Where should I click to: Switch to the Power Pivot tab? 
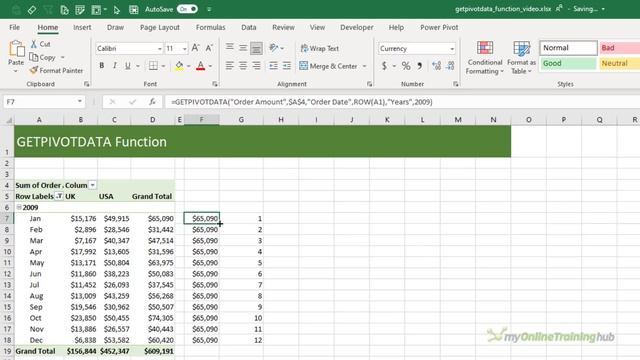pos(439,27)
